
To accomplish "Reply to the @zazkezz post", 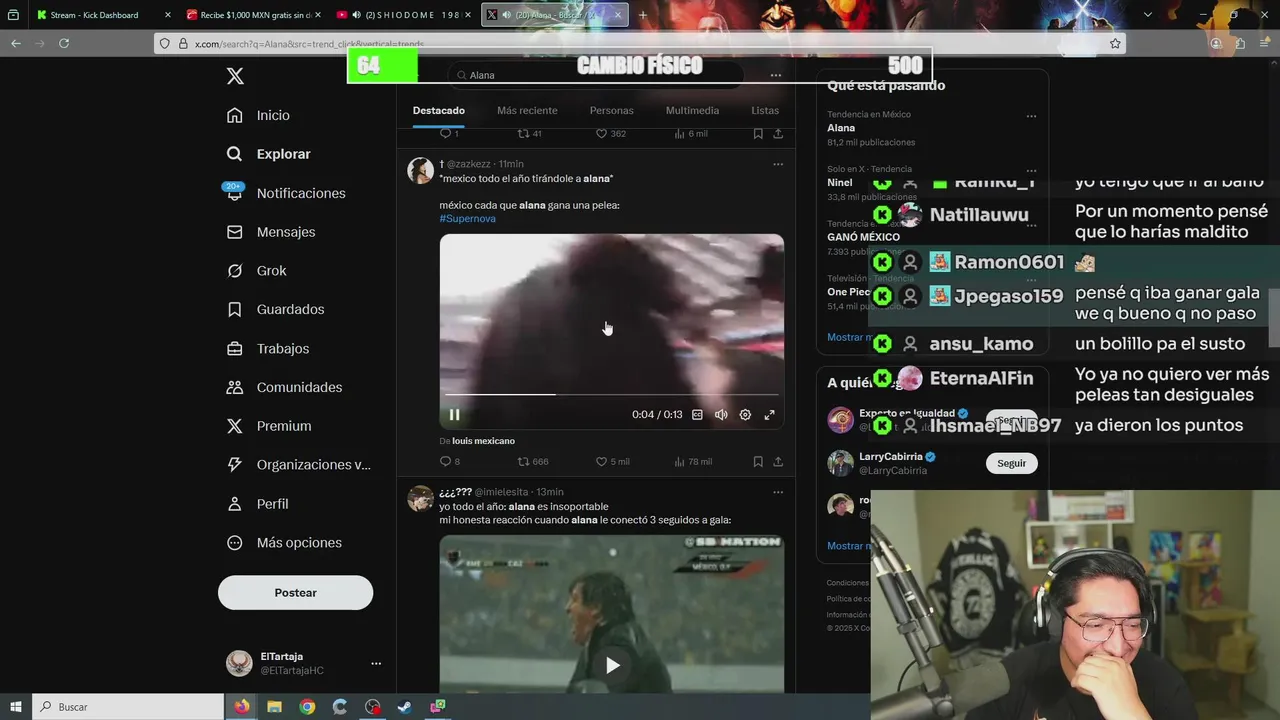I will tap(446, 461).
